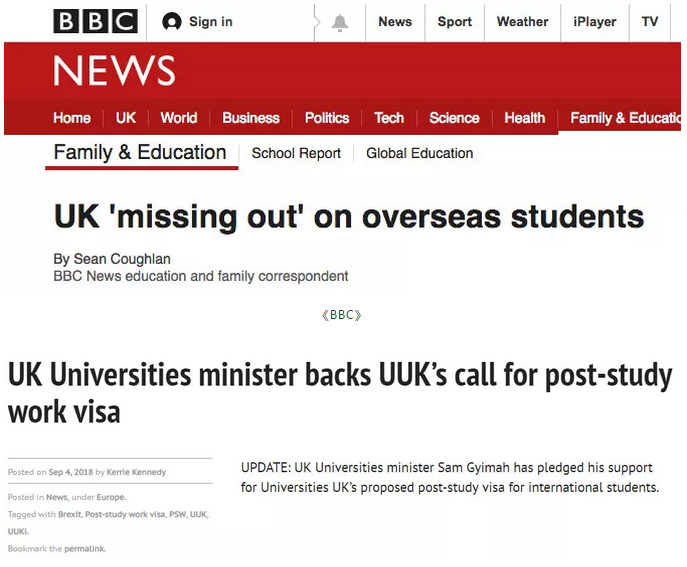This screenshot has width=687, height=567.
Task: Open the Sport section link
Action: pyautogui.click(x=454, y=22)
